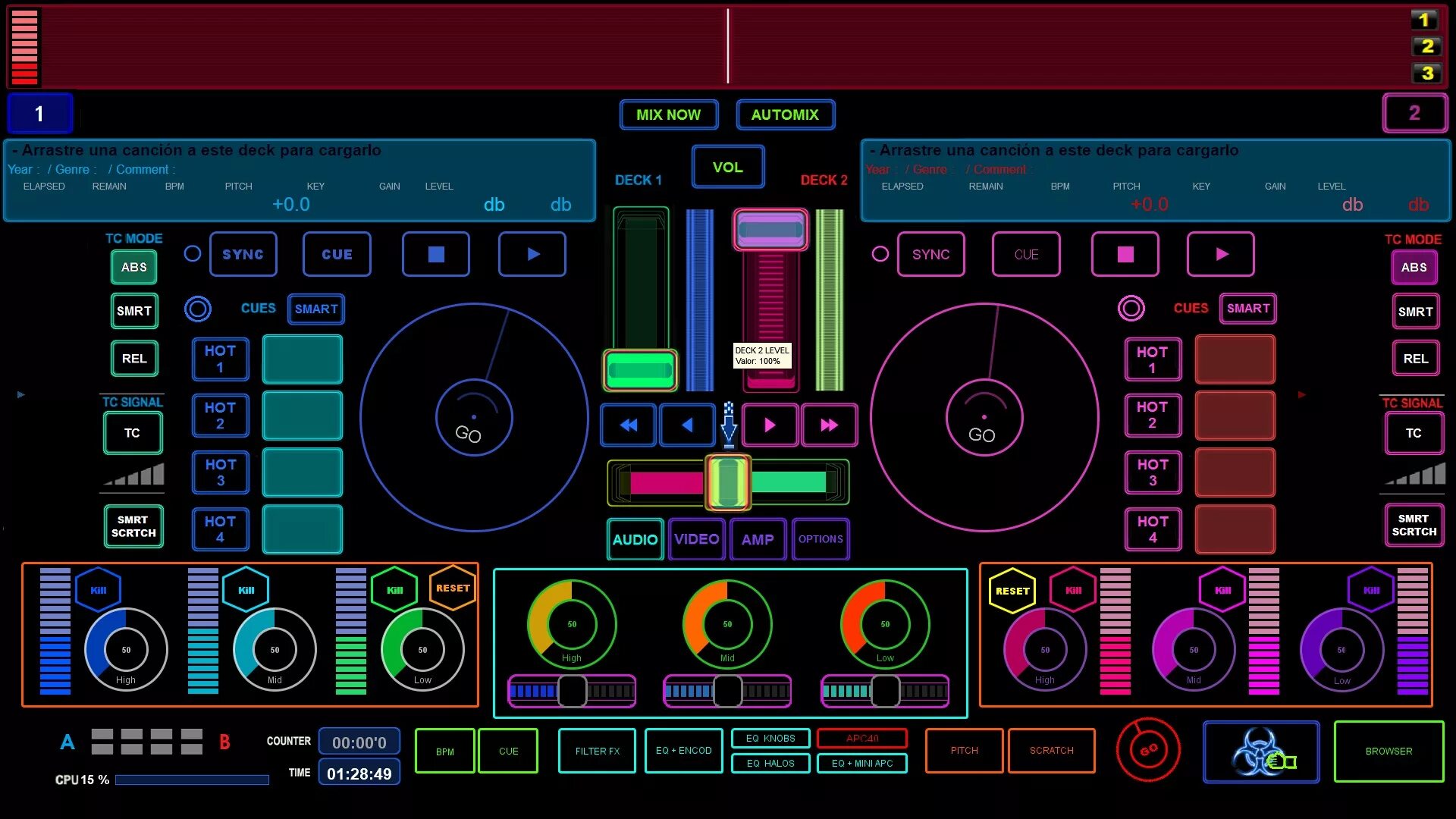Click the crossfader handle
1456x819 pixels.
pos(728,482)
